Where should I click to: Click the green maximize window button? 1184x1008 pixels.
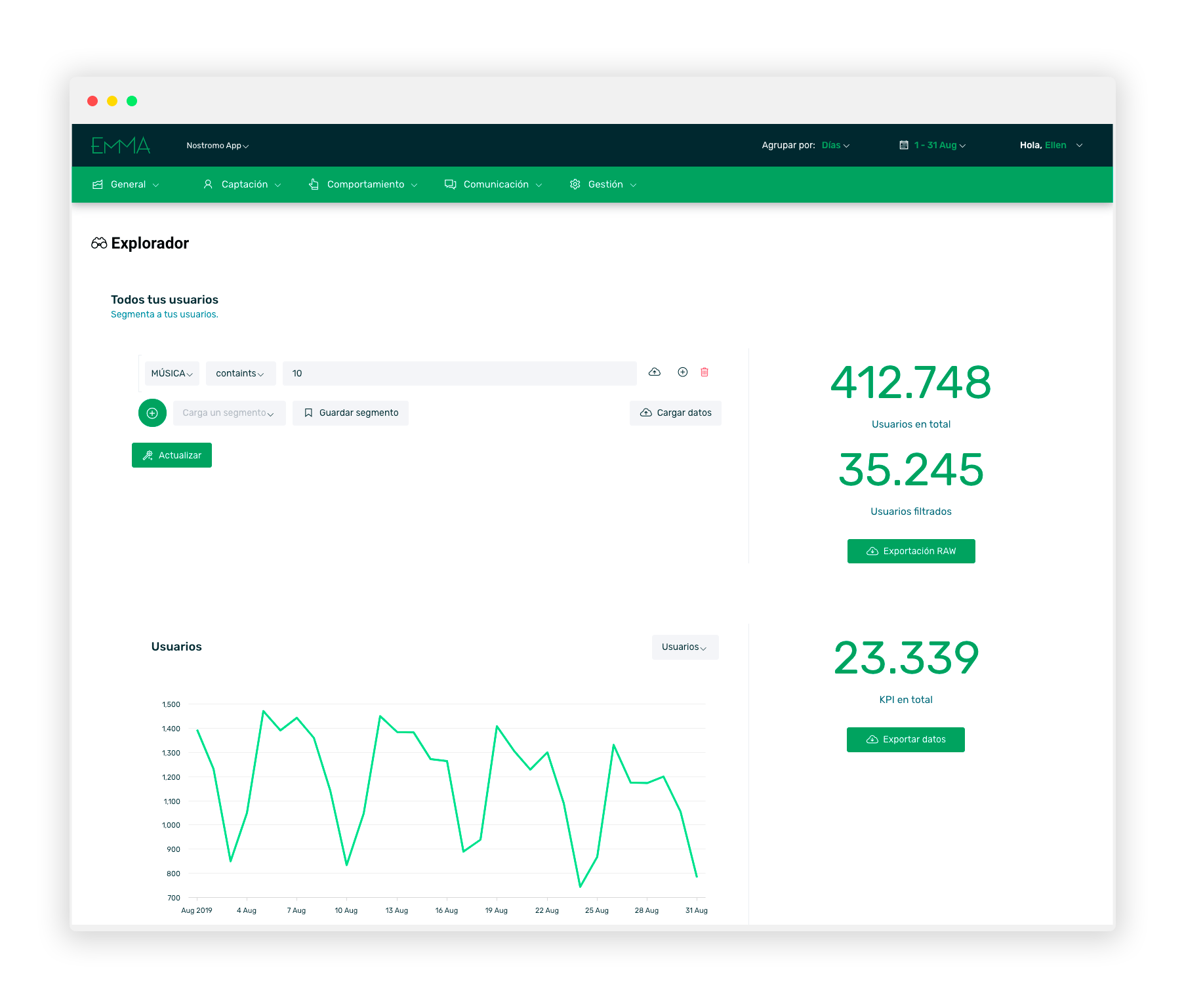pos(132,101)
